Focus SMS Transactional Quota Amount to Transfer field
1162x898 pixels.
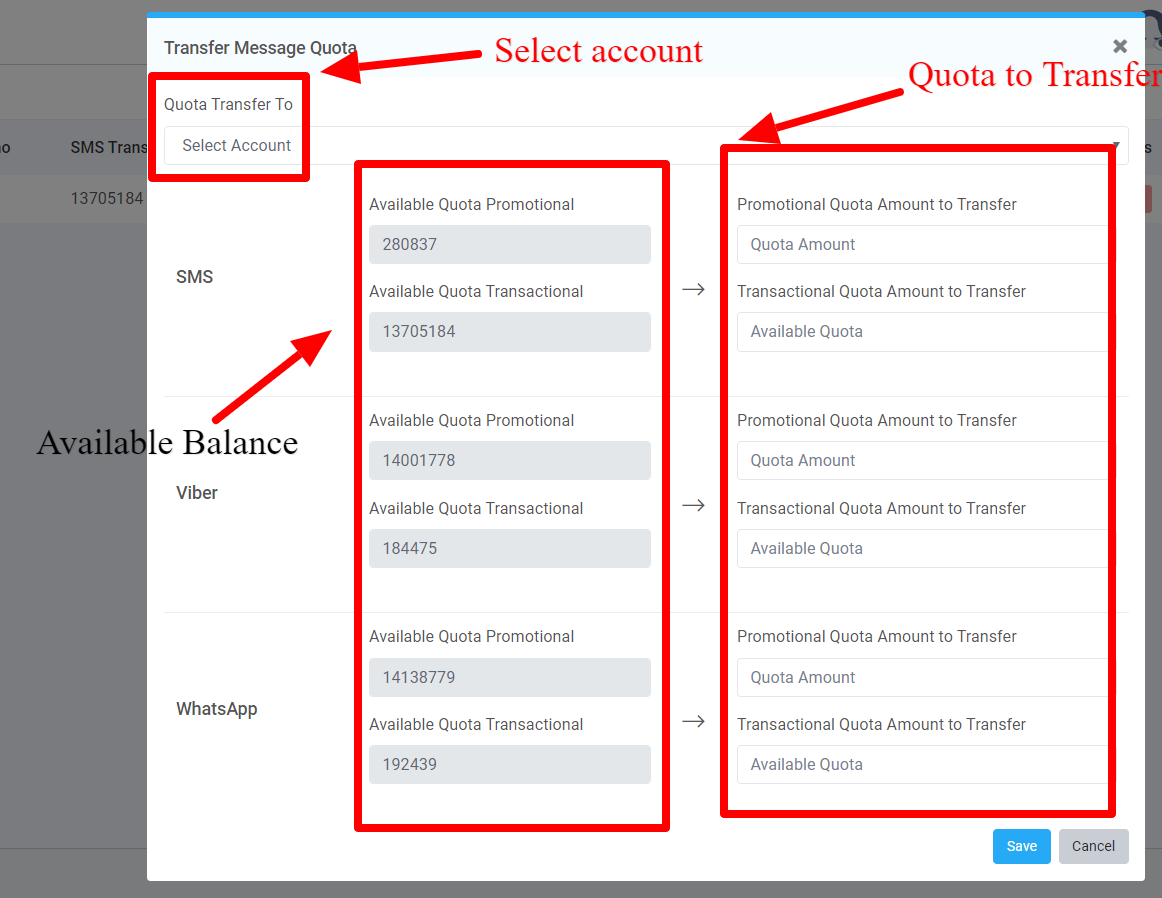pos(920,332)
